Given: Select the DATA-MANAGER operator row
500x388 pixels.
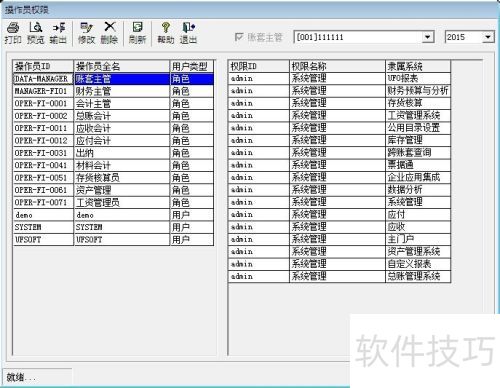Looking at the screenshot, I should point(113,79).
